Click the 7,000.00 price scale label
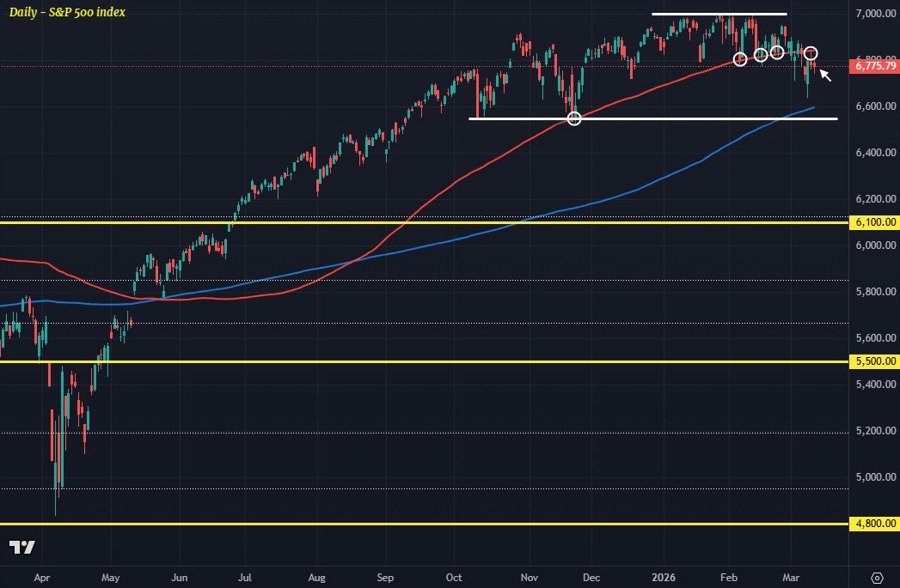This screenshot has width=900, height=588. coord(873,14)
